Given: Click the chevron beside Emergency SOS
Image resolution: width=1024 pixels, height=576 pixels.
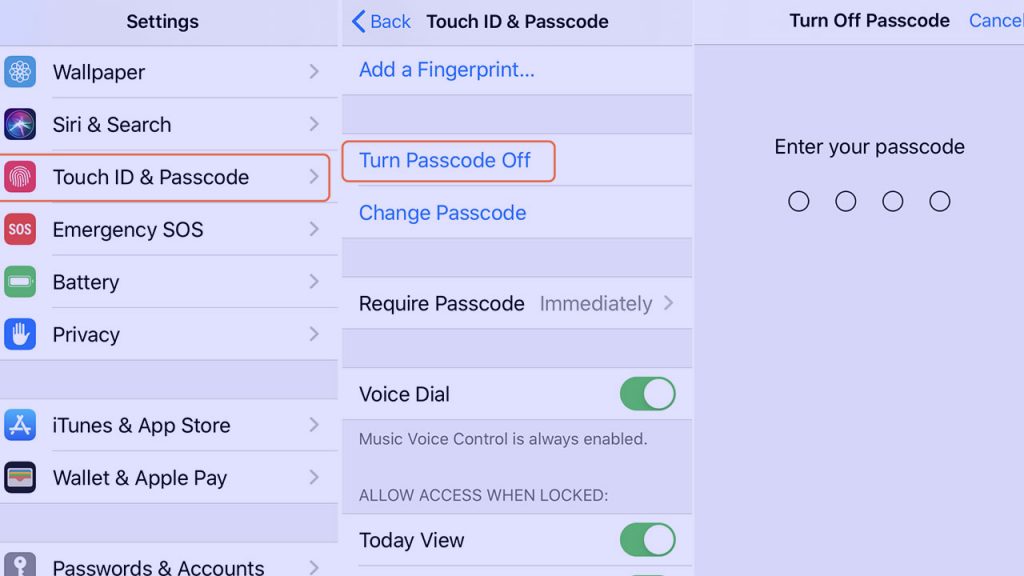Looking at the screenshot, I should 314,229.
